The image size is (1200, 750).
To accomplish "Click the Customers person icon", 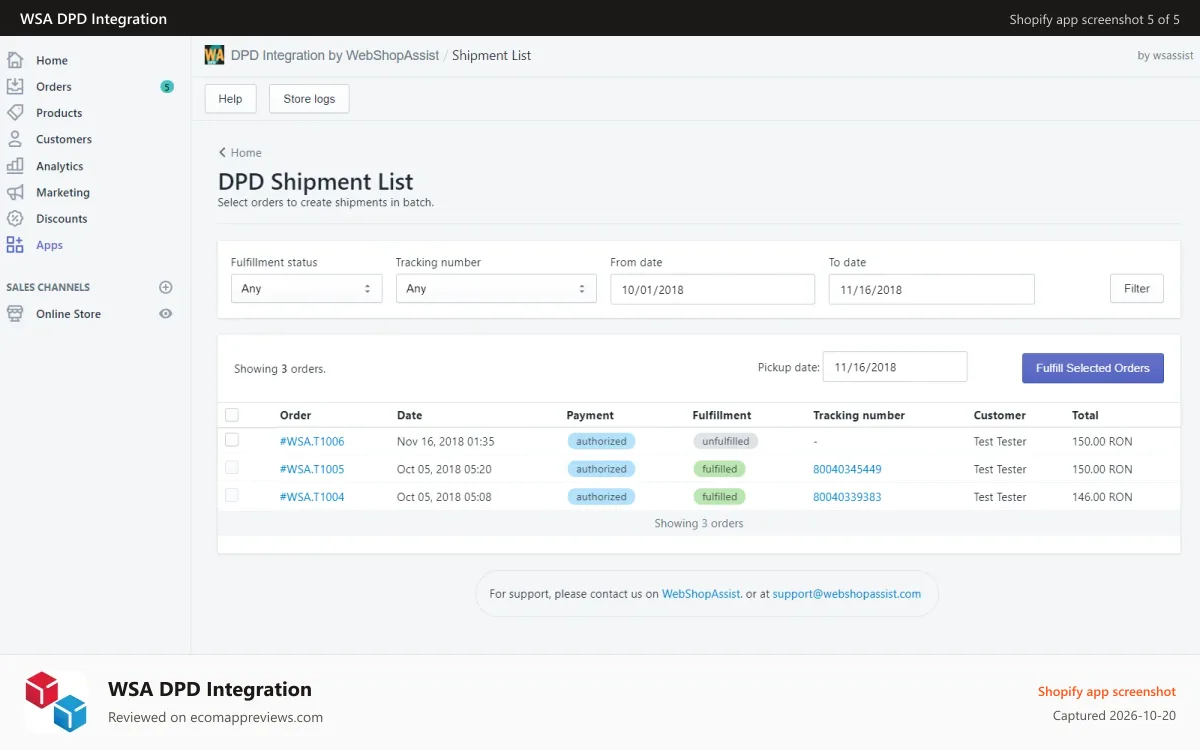I will click(15, 139).
